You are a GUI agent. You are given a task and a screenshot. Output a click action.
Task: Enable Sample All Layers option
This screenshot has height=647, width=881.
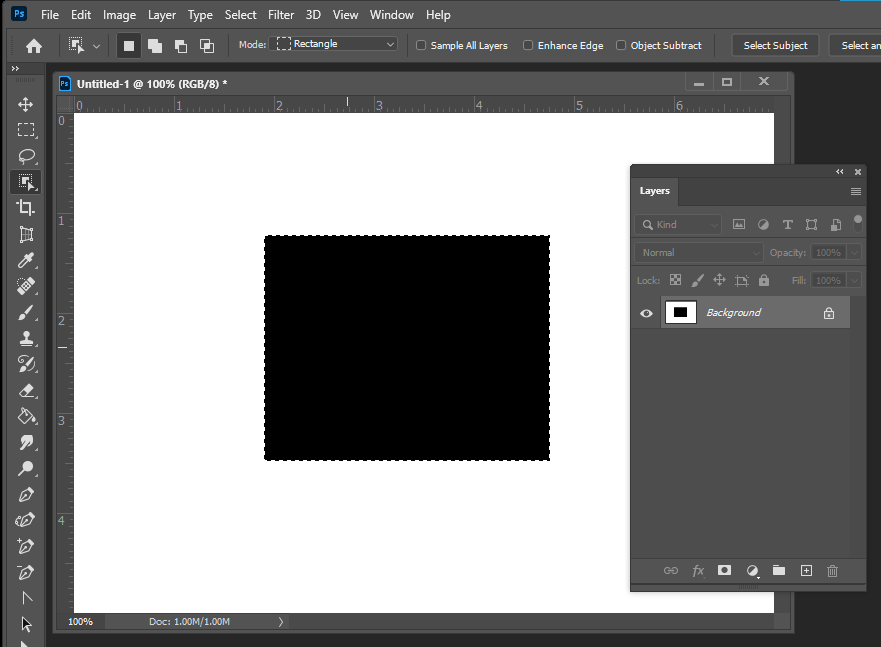pos(421,45)
